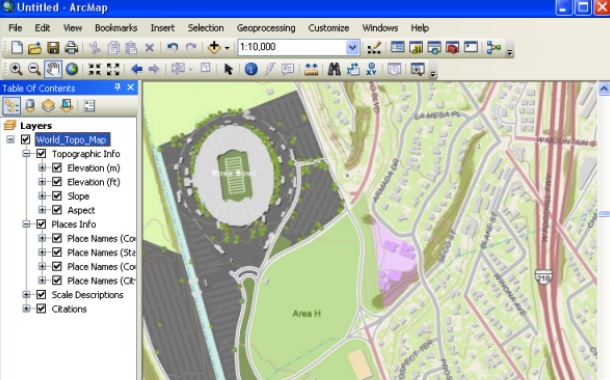The height and width of the screenshot is (380, 610).
Task: Open the Selection menu
Action: click(x=205, y=28)
